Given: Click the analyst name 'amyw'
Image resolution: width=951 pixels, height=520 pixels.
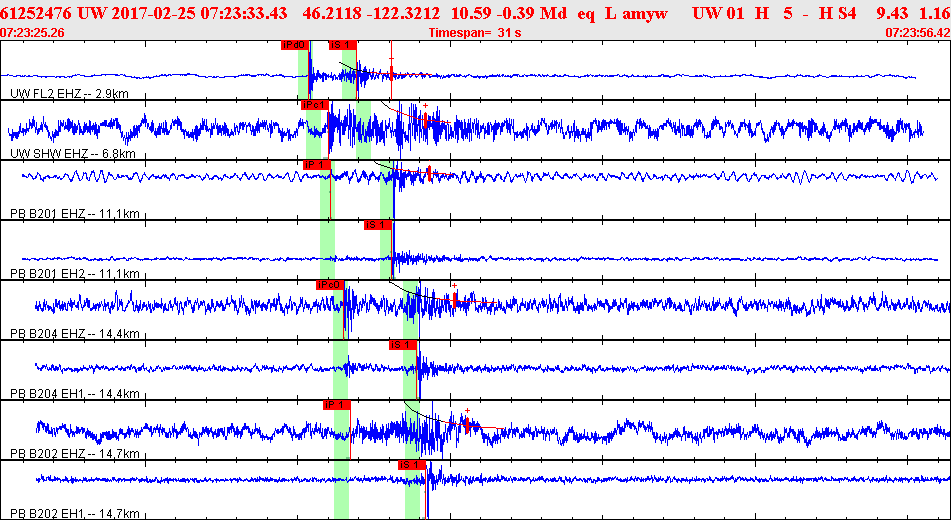Looking at the screenshot, I should [644, 13].
